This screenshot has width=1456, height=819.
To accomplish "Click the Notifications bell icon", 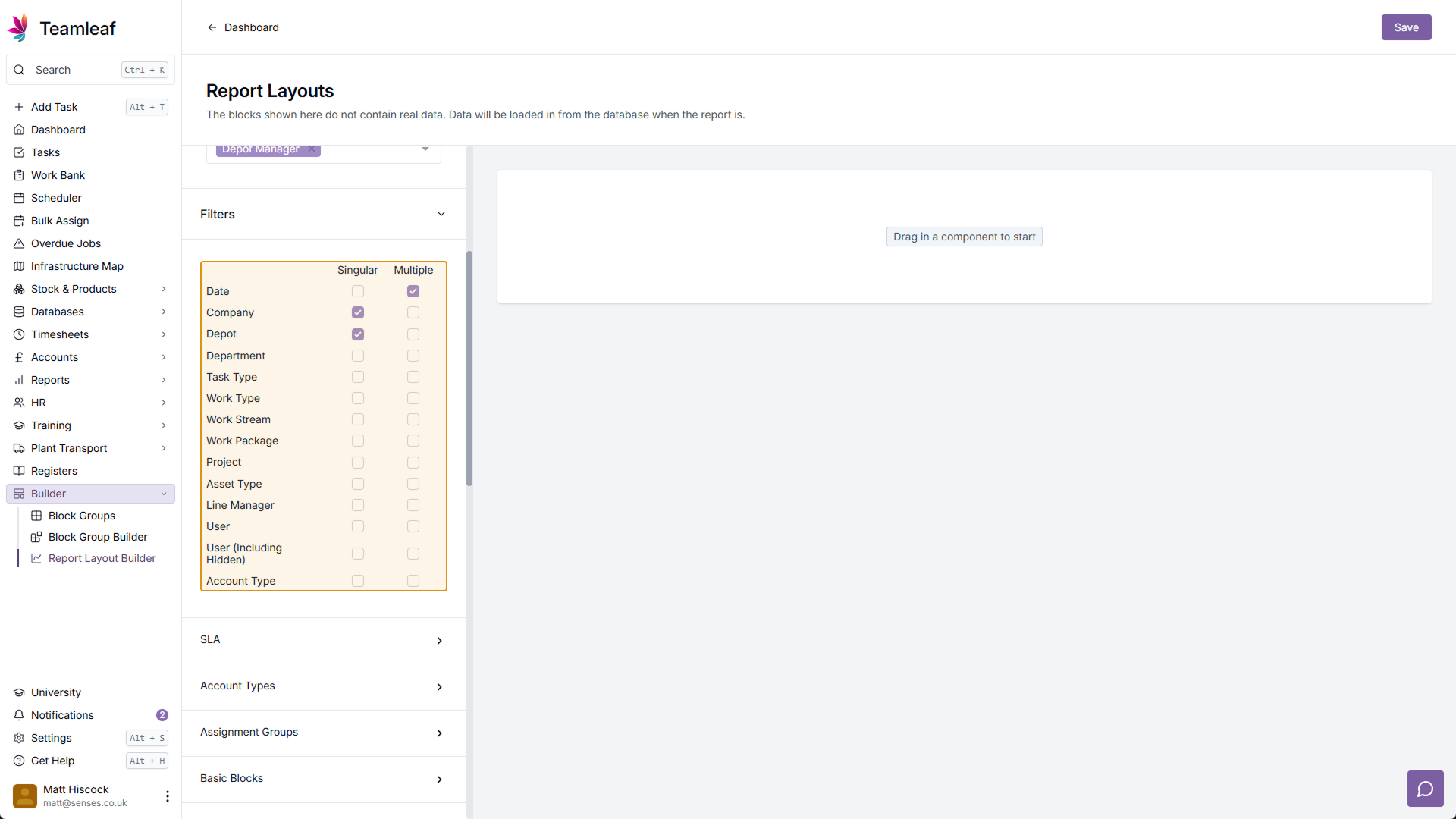I will (x=19, y=715).
